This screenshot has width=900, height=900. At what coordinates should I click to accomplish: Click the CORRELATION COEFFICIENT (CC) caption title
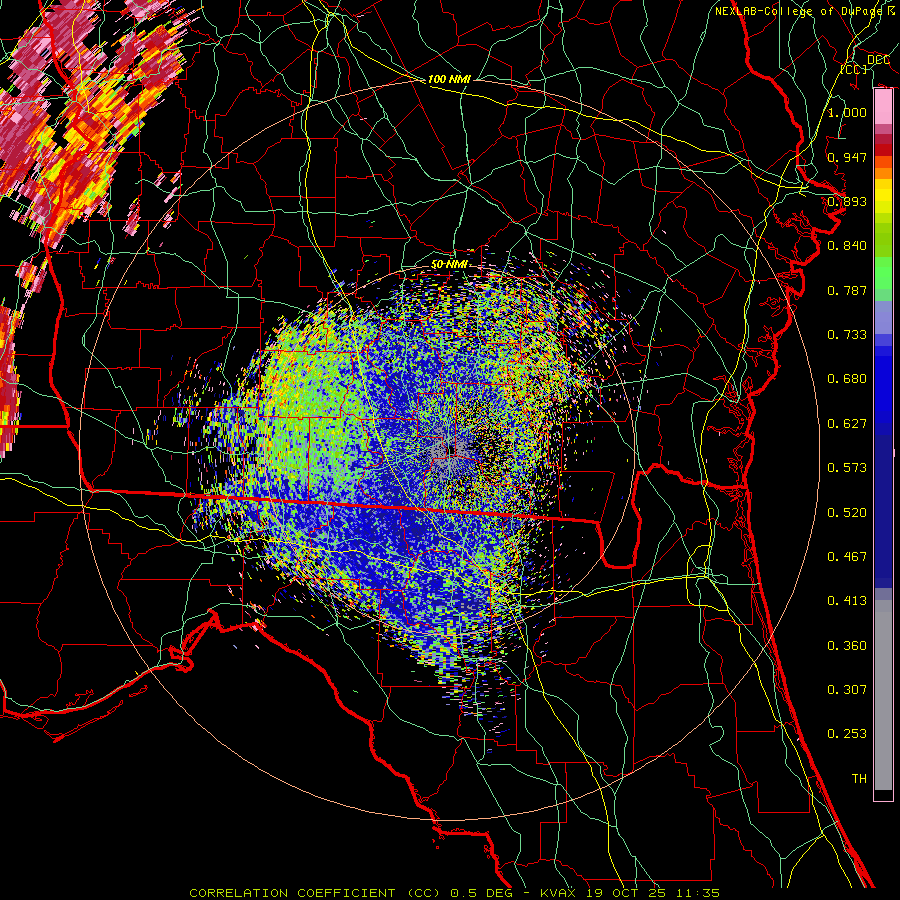315,893
